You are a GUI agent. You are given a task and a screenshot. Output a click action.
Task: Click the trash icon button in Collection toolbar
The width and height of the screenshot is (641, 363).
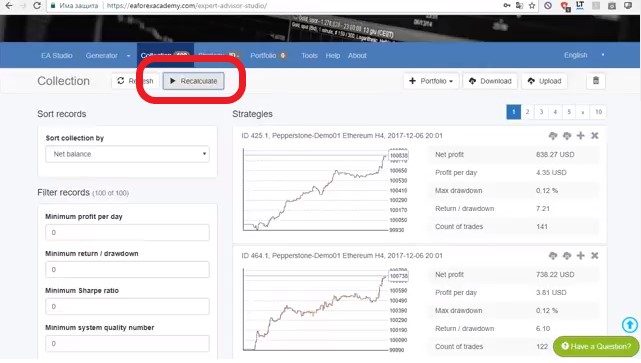[596, 81]
